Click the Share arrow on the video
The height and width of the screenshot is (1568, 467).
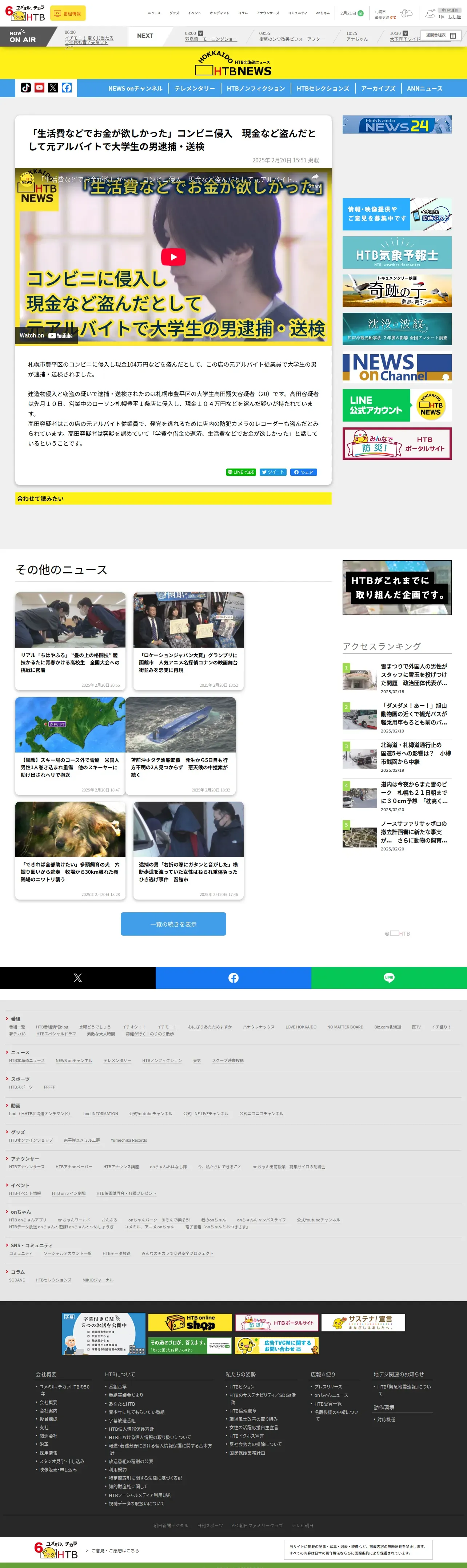click(x=315, y=180)
